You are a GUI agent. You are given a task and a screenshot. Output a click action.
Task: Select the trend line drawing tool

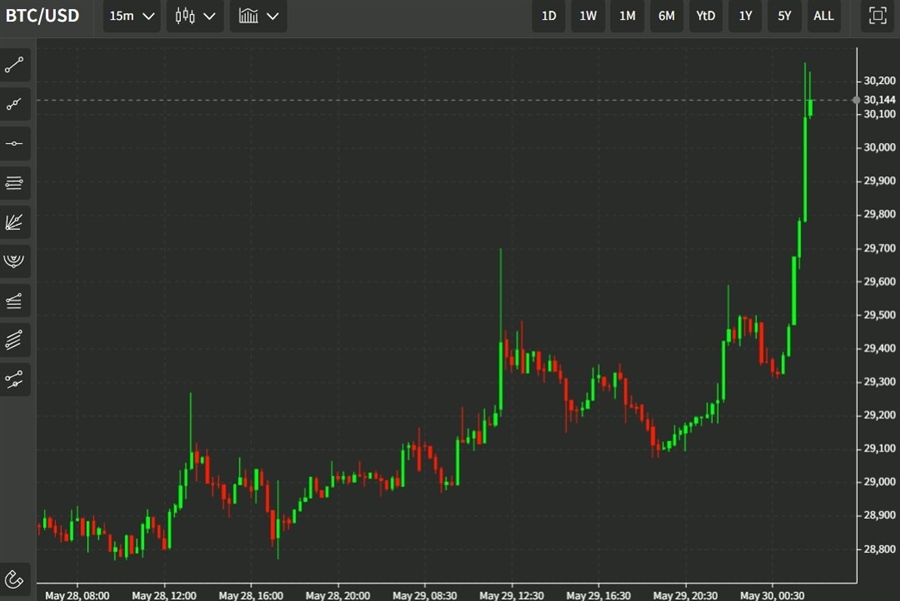(x=15, y=65)
